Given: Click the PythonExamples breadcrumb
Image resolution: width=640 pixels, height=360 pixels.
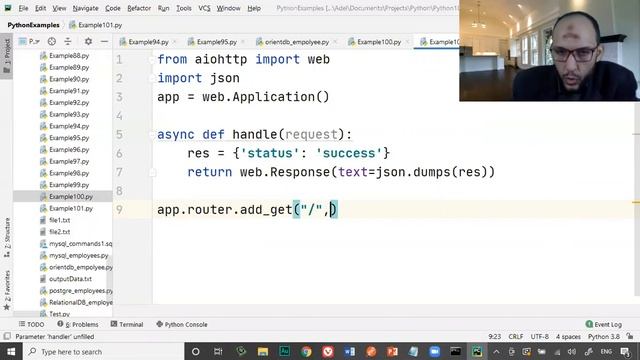Looking at the screenshot, I should (x=33, y=25).
